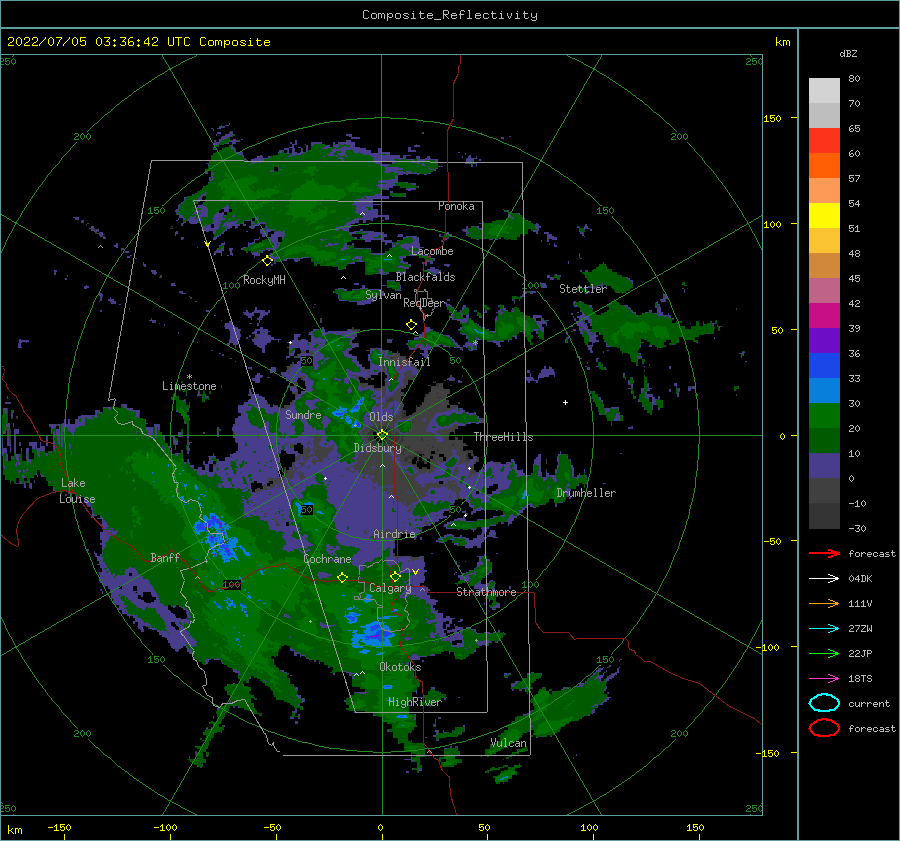This screenshot has width=900, height=841.
Task: Click the green 20 dBZ color swatch
Action: coord(824,416)
